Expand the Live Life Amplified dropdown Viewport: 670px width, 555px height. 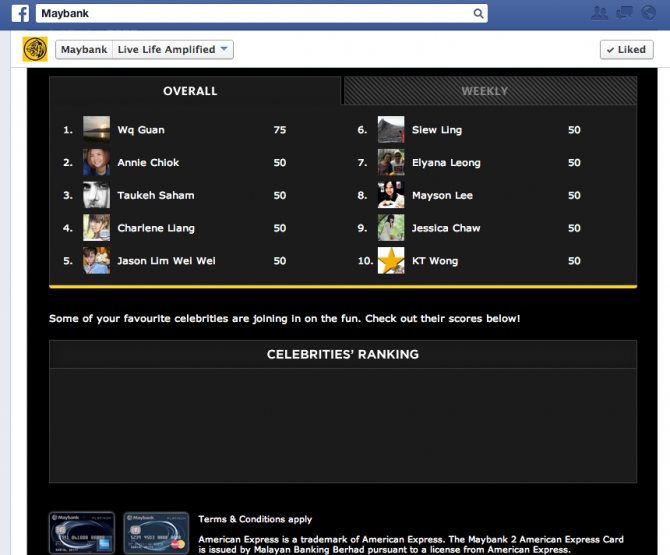pos(173,50)
